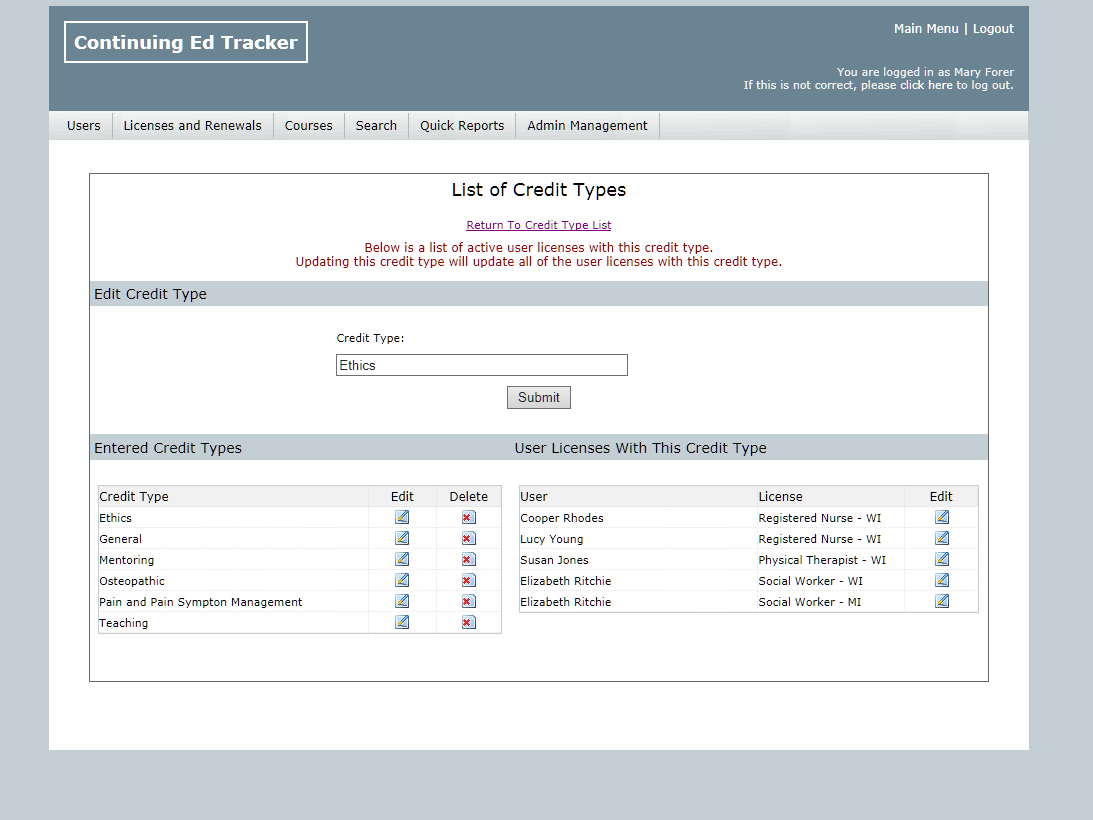Edit the Mentoring credit type
This screenshot has height=820, width=1093.
402,559
